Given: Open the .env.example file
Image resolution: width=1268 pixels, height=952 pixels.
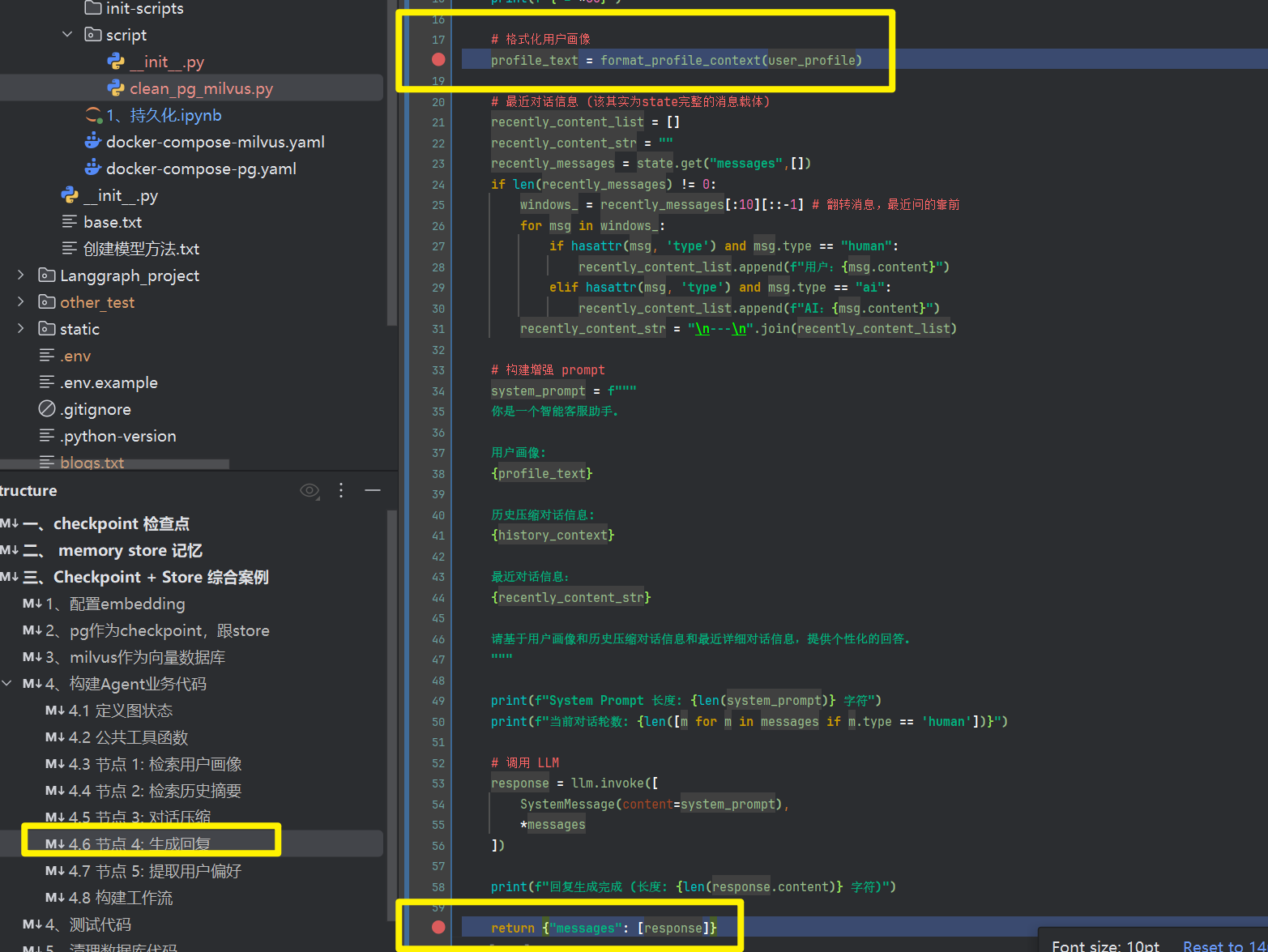Looking at the screenshot, I should [109, 382].
